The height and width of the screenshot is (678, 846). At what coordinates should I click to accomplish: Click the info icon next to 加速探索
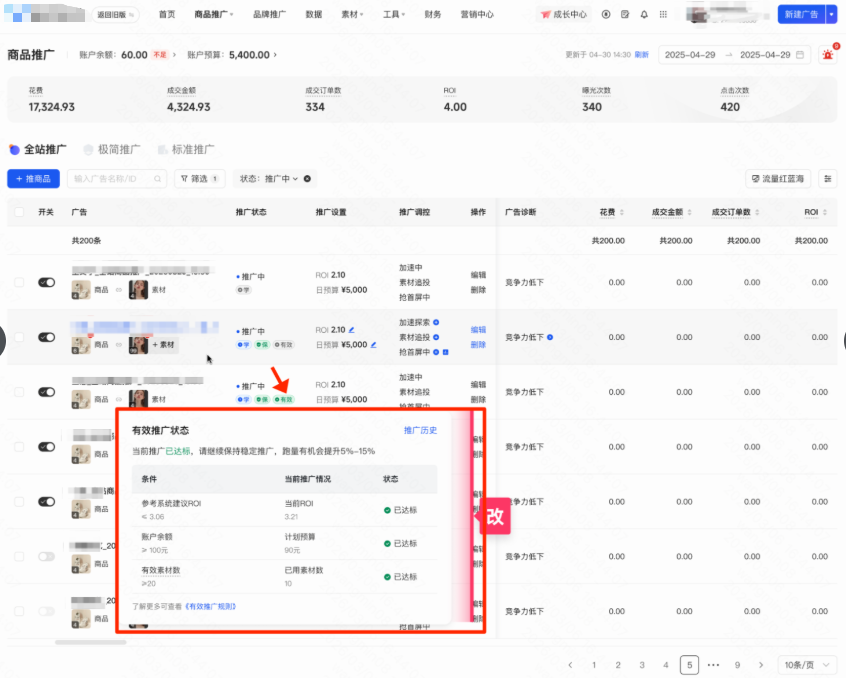tap(436, 323)
